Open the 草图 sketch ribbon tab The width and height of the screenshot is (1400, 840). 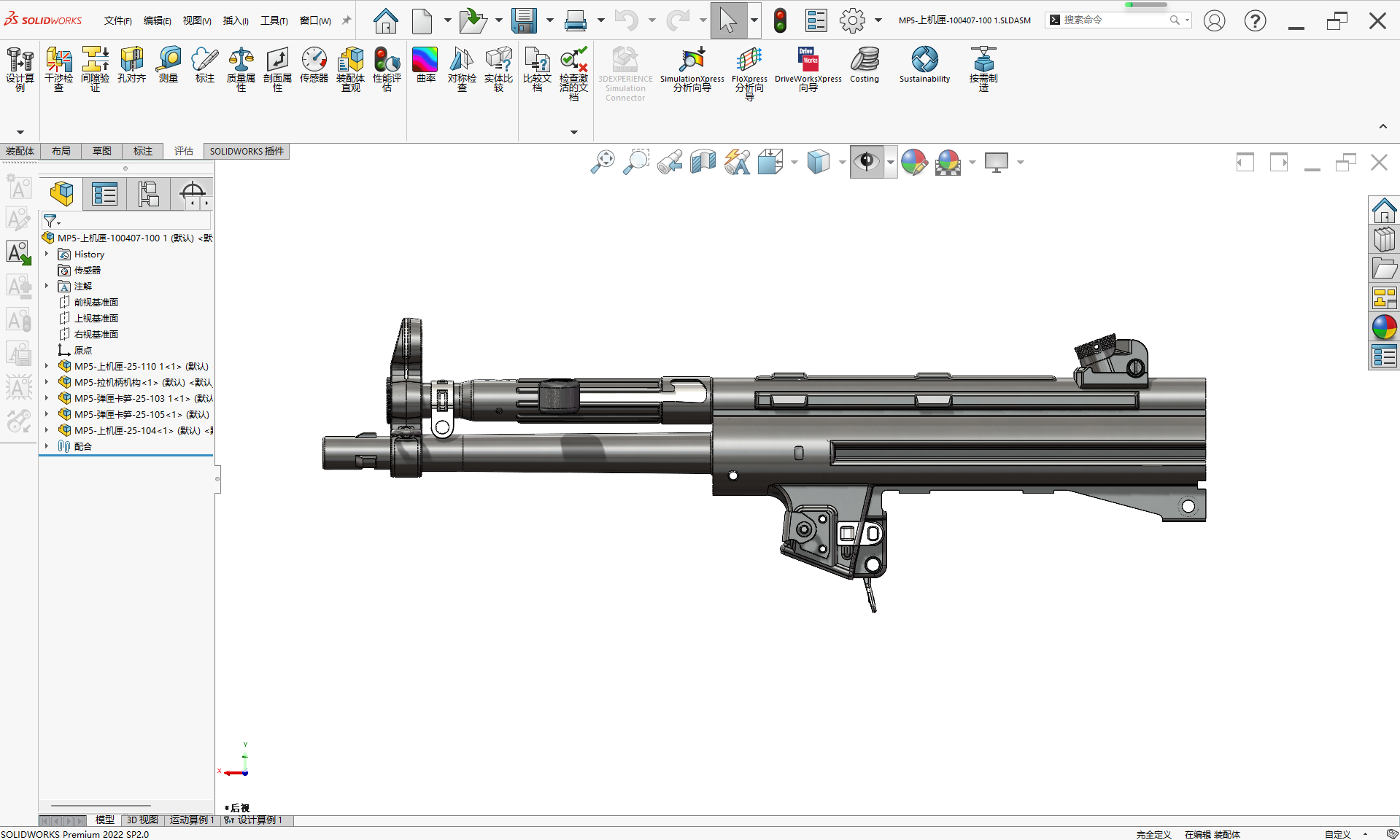pyautogui.click(x=102, y=151)
